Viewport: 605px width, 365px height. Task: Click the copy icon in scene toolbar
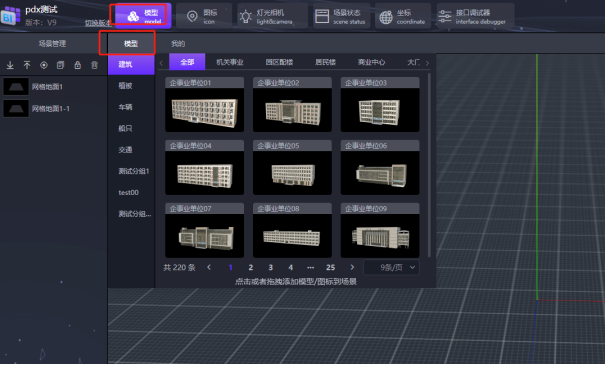point(61,65)
